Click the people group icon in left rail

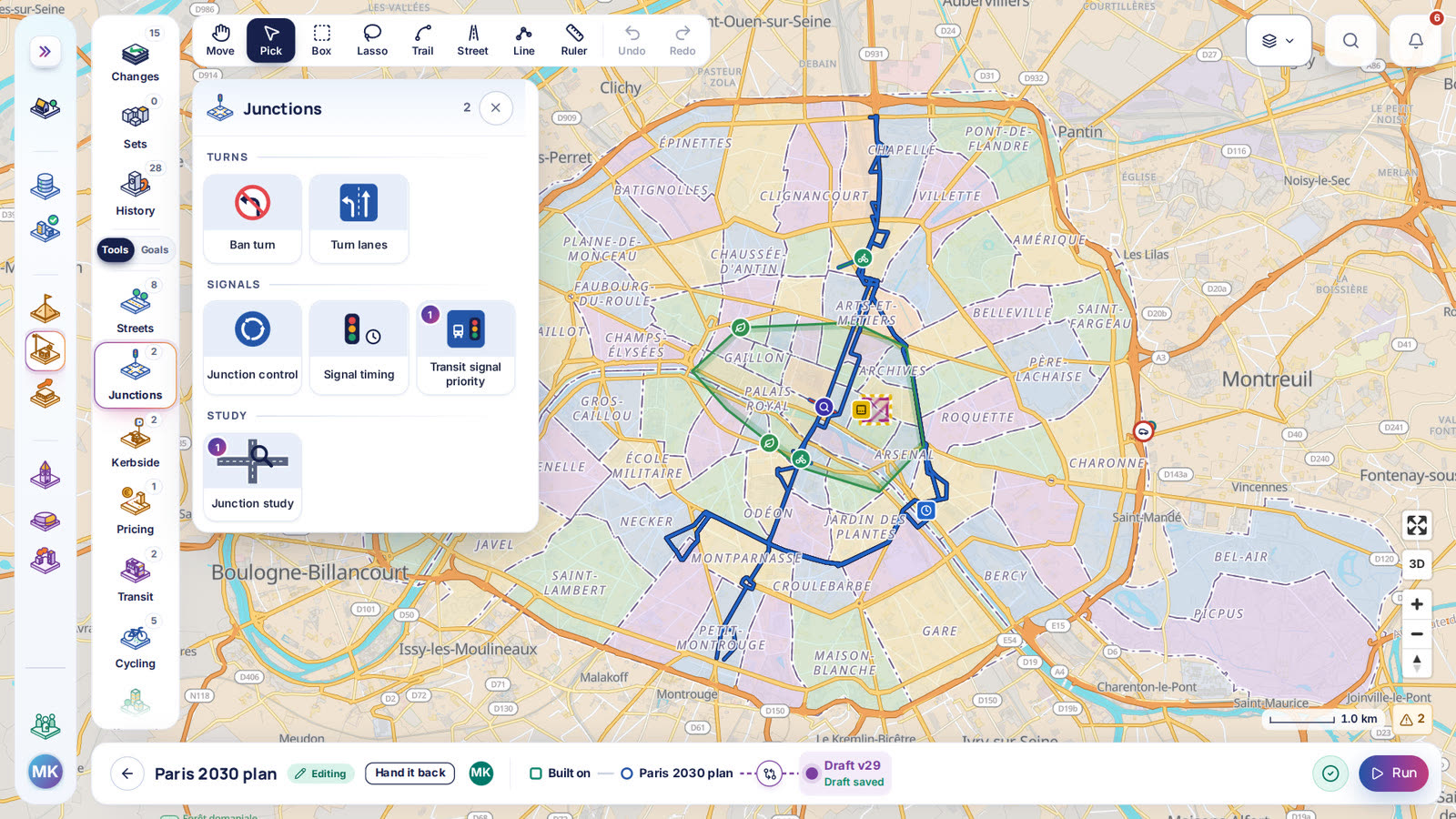point(45,725)
